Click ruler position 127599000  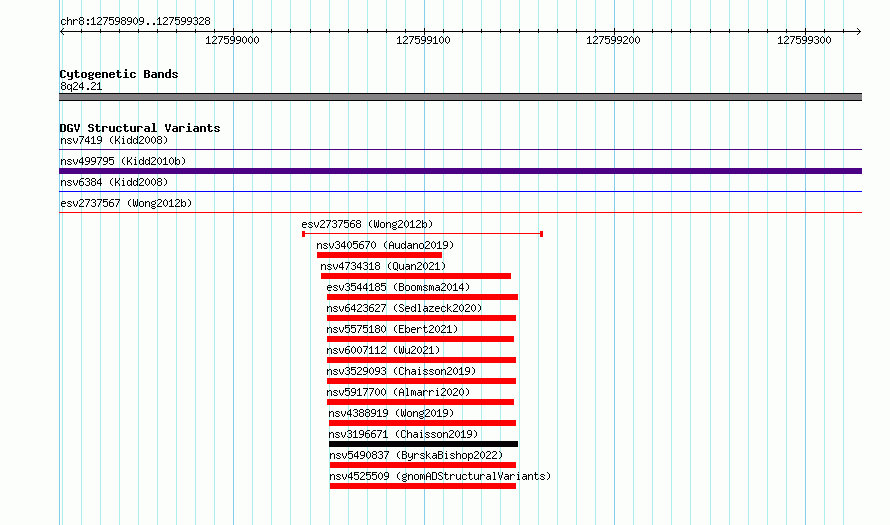(232, 40)
